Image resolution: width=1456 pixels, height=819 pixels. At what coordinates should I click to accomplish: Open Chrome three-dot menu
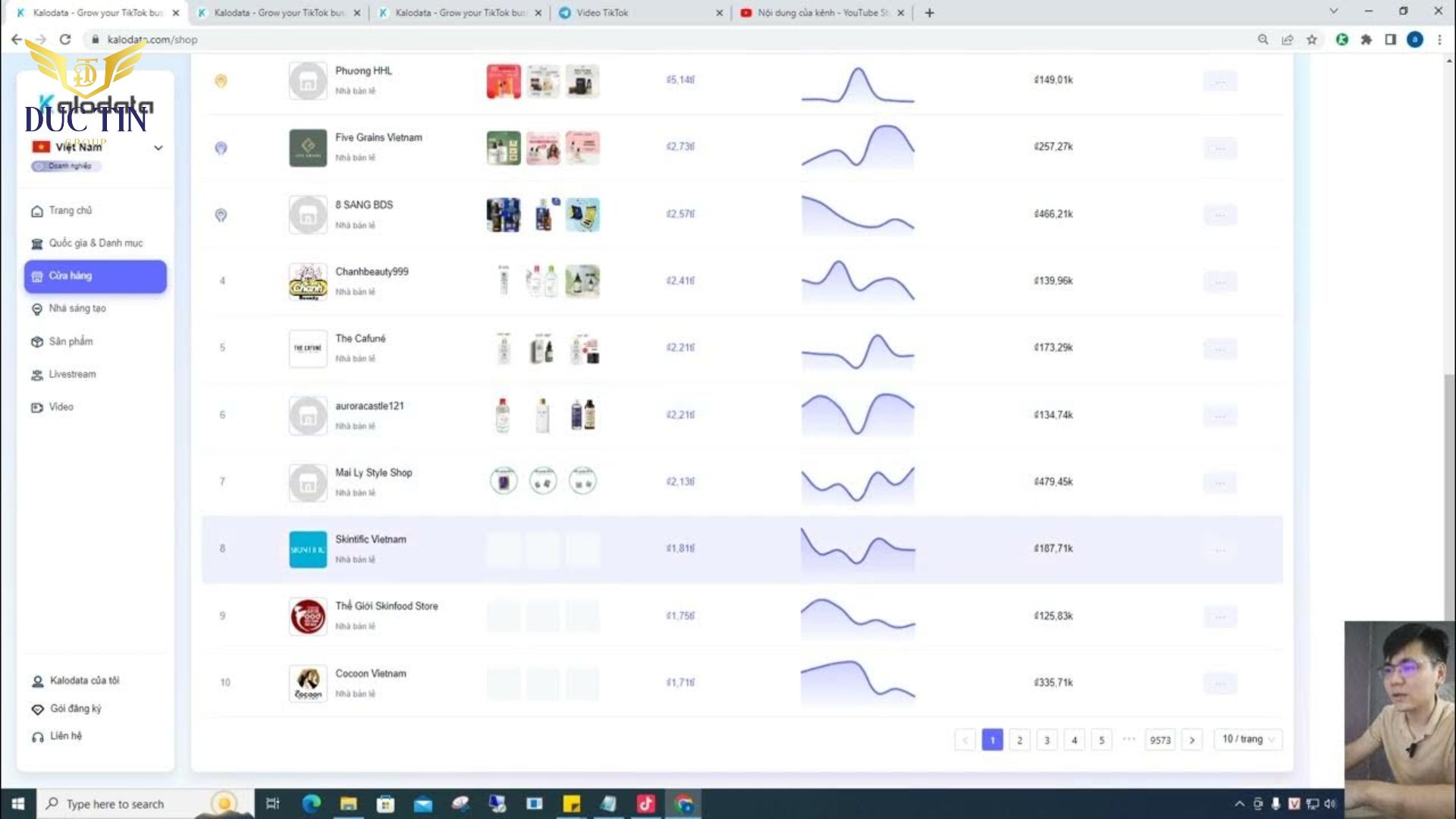coord(1439,39)
